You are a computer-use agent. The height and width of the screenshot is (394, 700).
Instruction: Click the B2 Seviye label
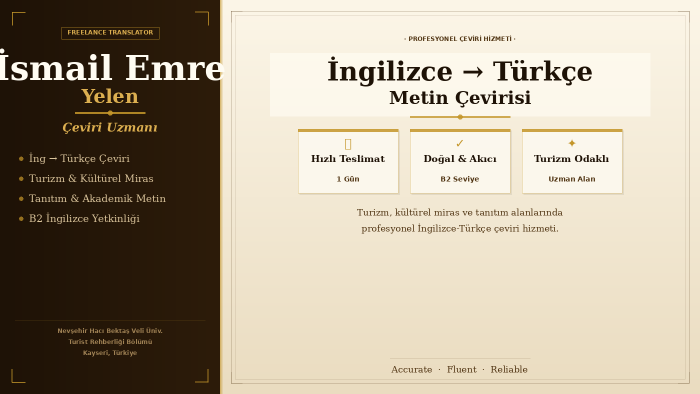460,179
